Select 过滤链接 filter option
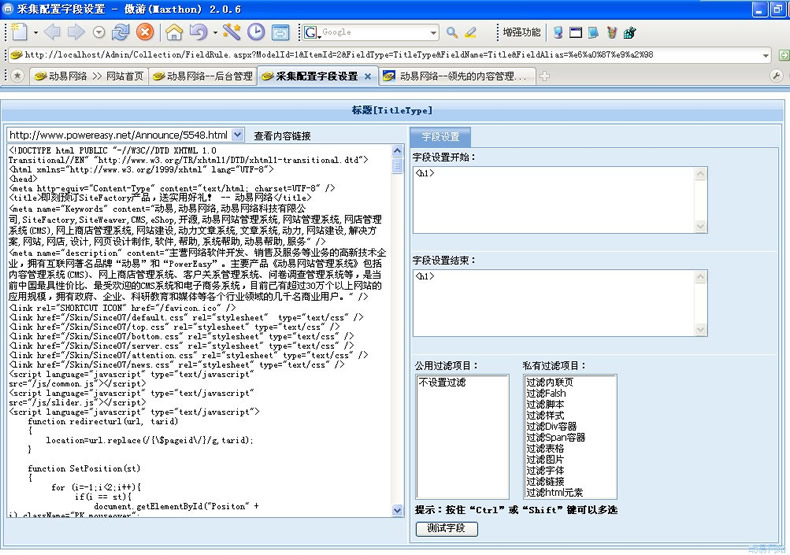The width and height of the screenshot is (790, 555). tap(545, 482)
